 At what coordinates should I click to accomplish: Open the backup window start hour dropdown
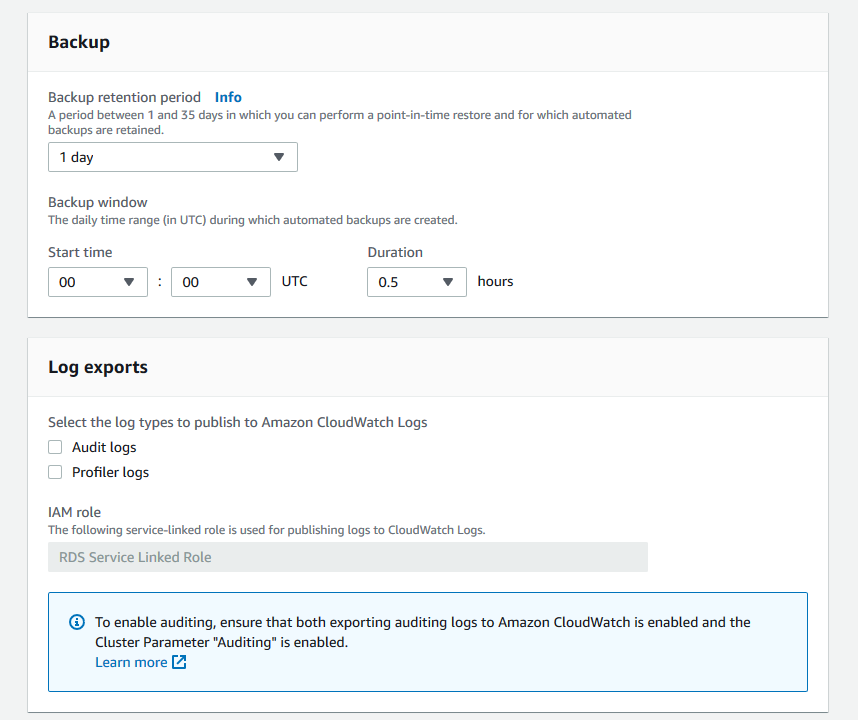97,282
